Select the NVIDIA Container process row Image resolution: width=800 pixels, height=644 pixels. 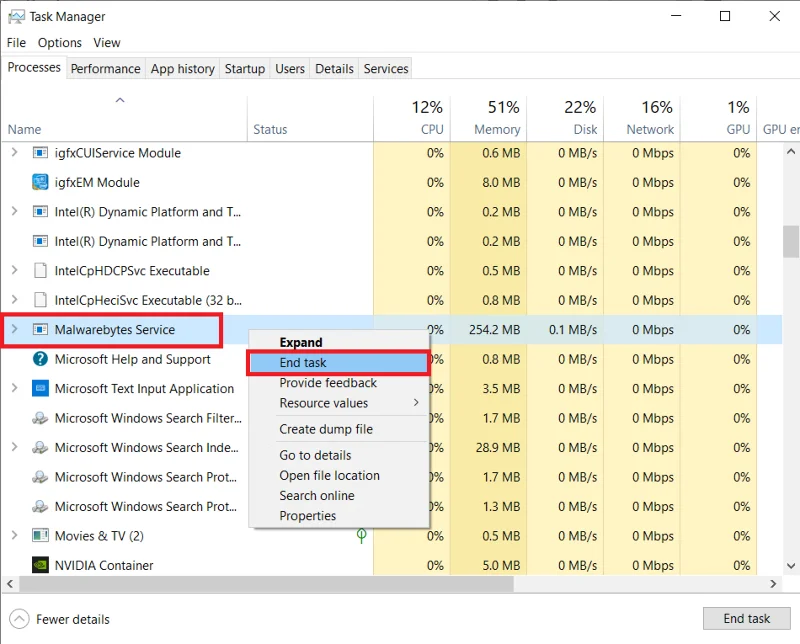tap(392, 565)
